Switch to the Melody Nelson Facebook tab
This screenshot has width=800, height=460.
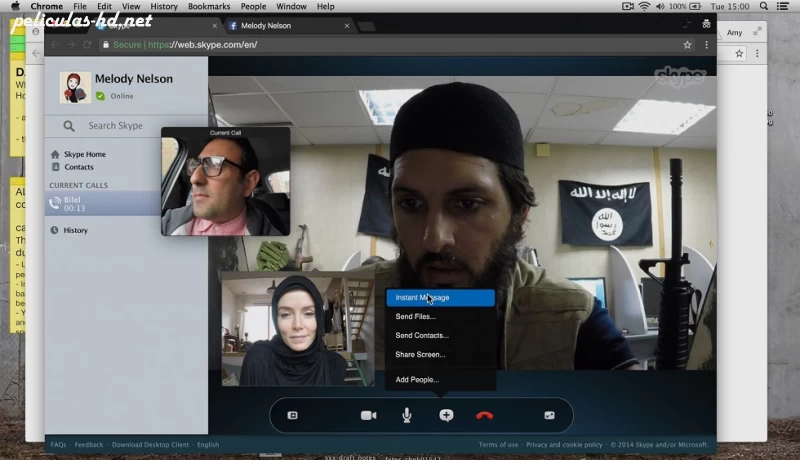pos(283,25)
